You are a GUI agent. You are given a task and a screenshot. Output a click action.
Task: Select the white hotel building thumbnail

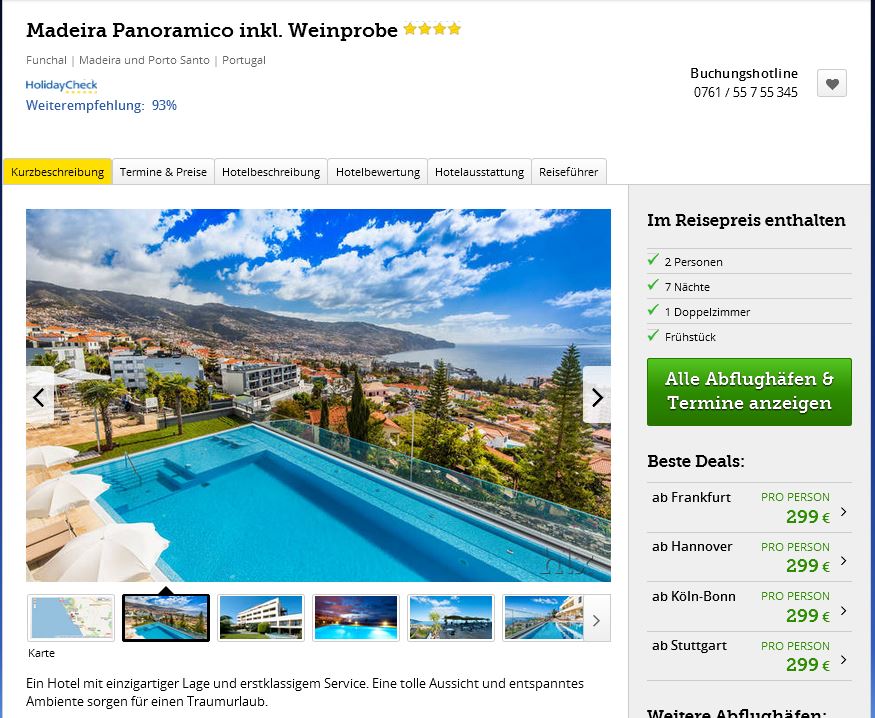point(261,618)
